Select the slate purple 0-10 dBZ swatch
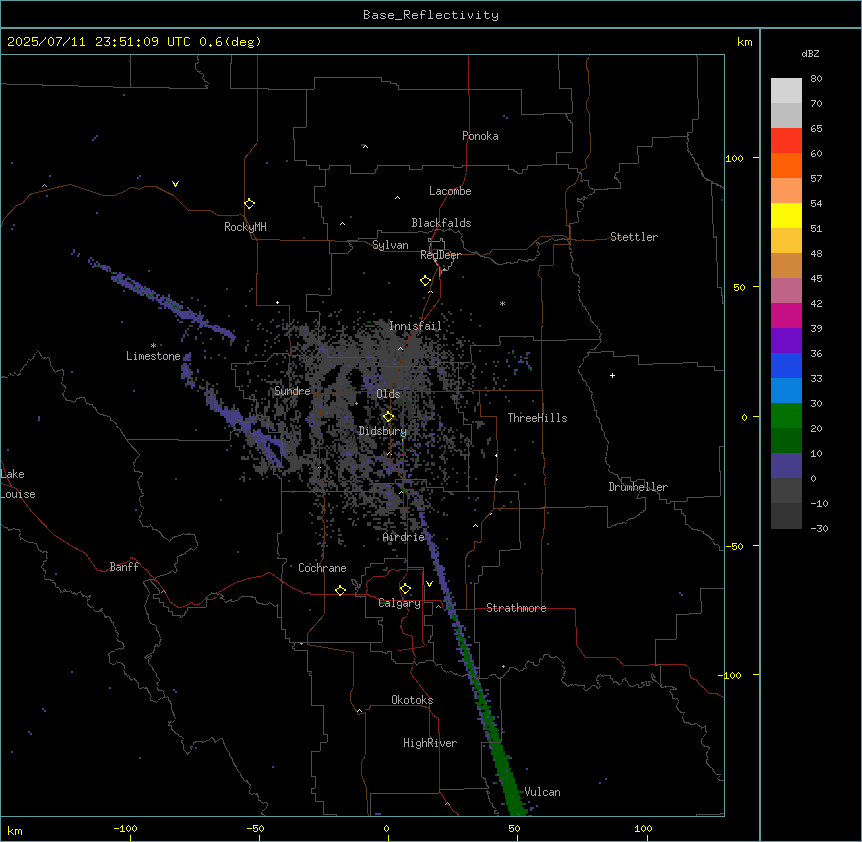The image size is (862, 842). click(x=786, y=466)
